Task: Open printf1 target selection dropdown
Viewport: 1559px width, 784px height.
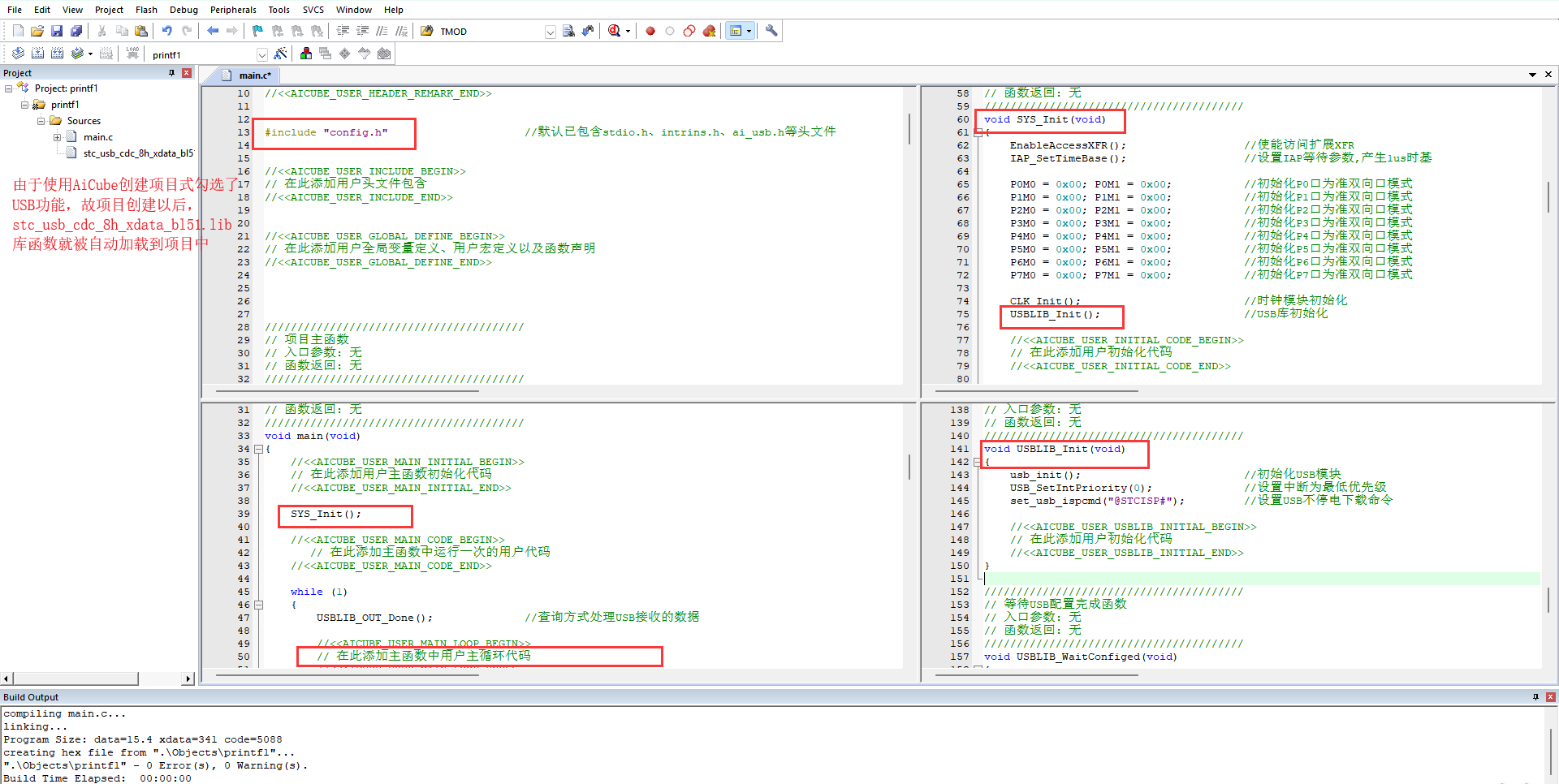Action: [262, 54]
